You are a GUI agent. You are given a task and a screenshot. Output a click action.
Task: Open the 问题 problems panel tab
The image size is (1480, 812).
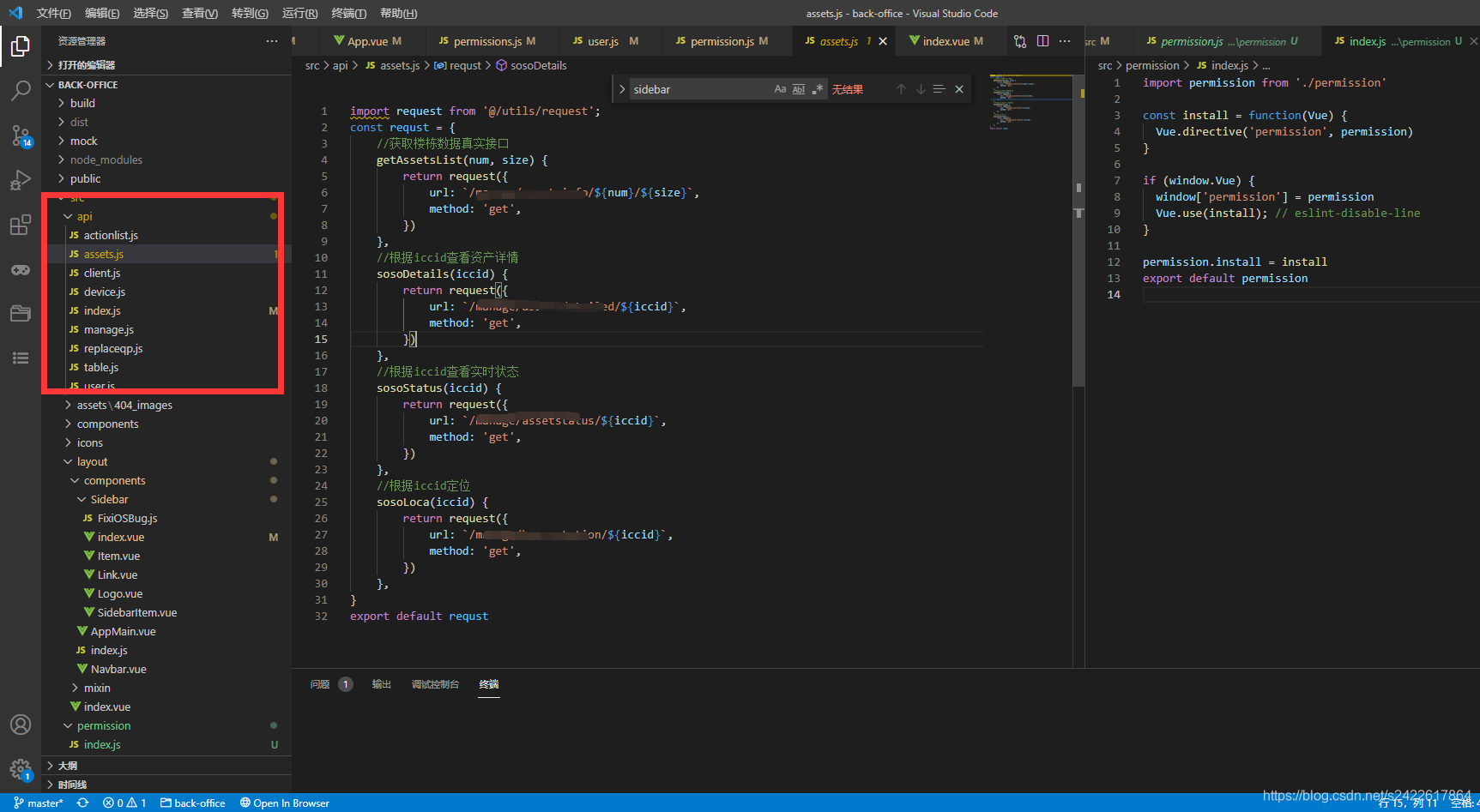coord(330,684)
